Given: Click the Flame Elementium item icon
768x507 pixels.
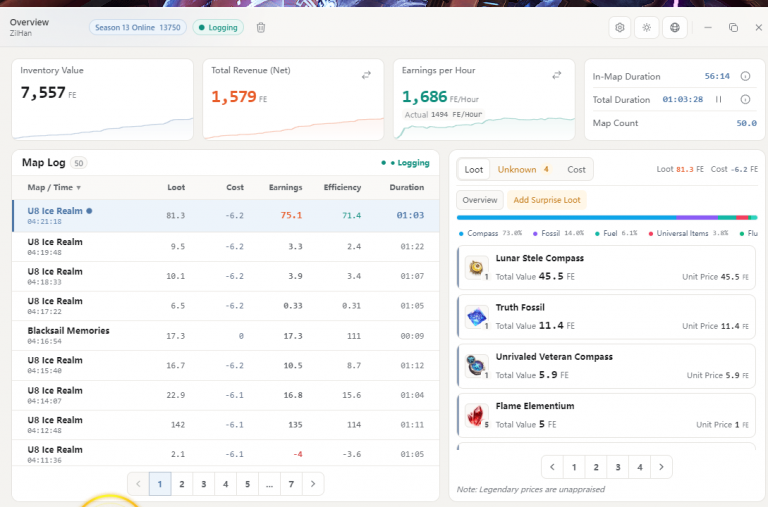Looking at the screenshot, I should pyautogui.click(x=476, y=415).
